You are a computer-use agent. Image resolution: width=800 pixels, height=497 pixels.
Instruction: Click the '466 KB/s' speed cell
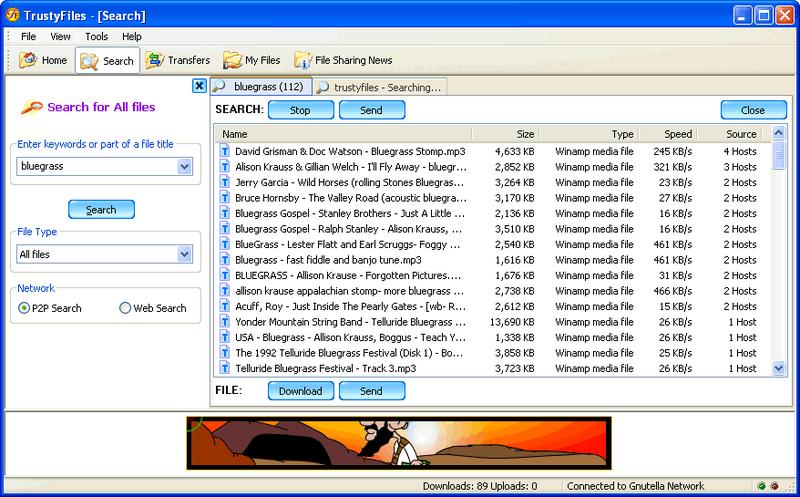coord(672,291)
